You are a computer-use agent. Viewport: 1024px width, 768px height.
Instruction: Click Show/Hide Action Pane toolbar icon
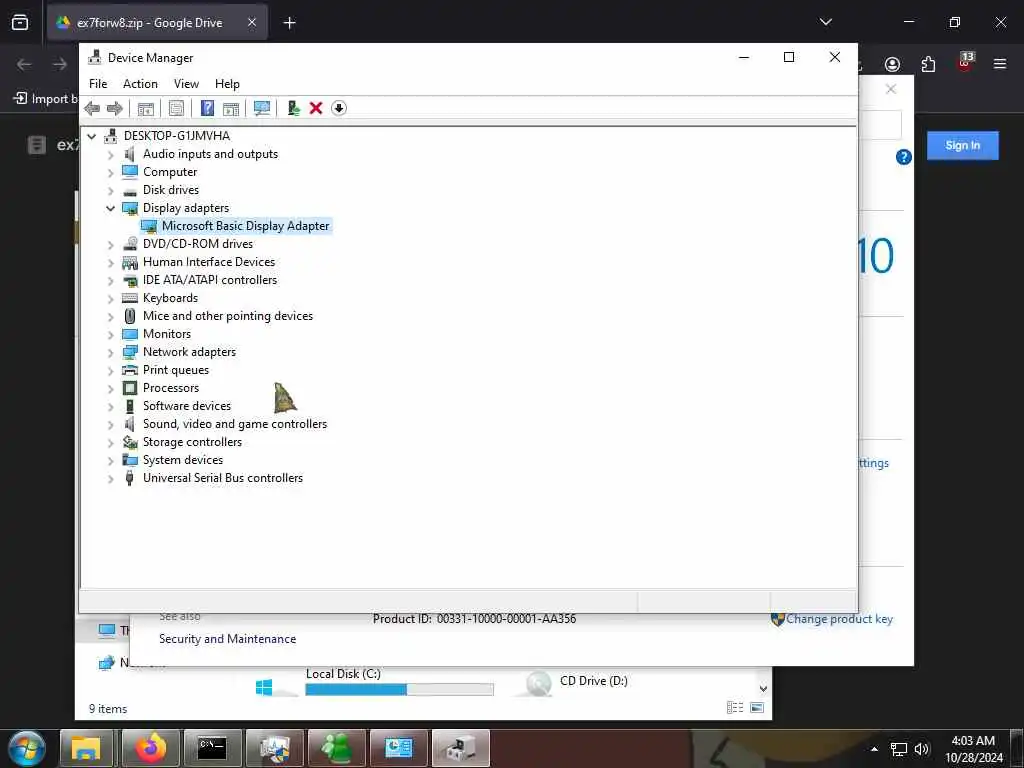coord(231,108)
